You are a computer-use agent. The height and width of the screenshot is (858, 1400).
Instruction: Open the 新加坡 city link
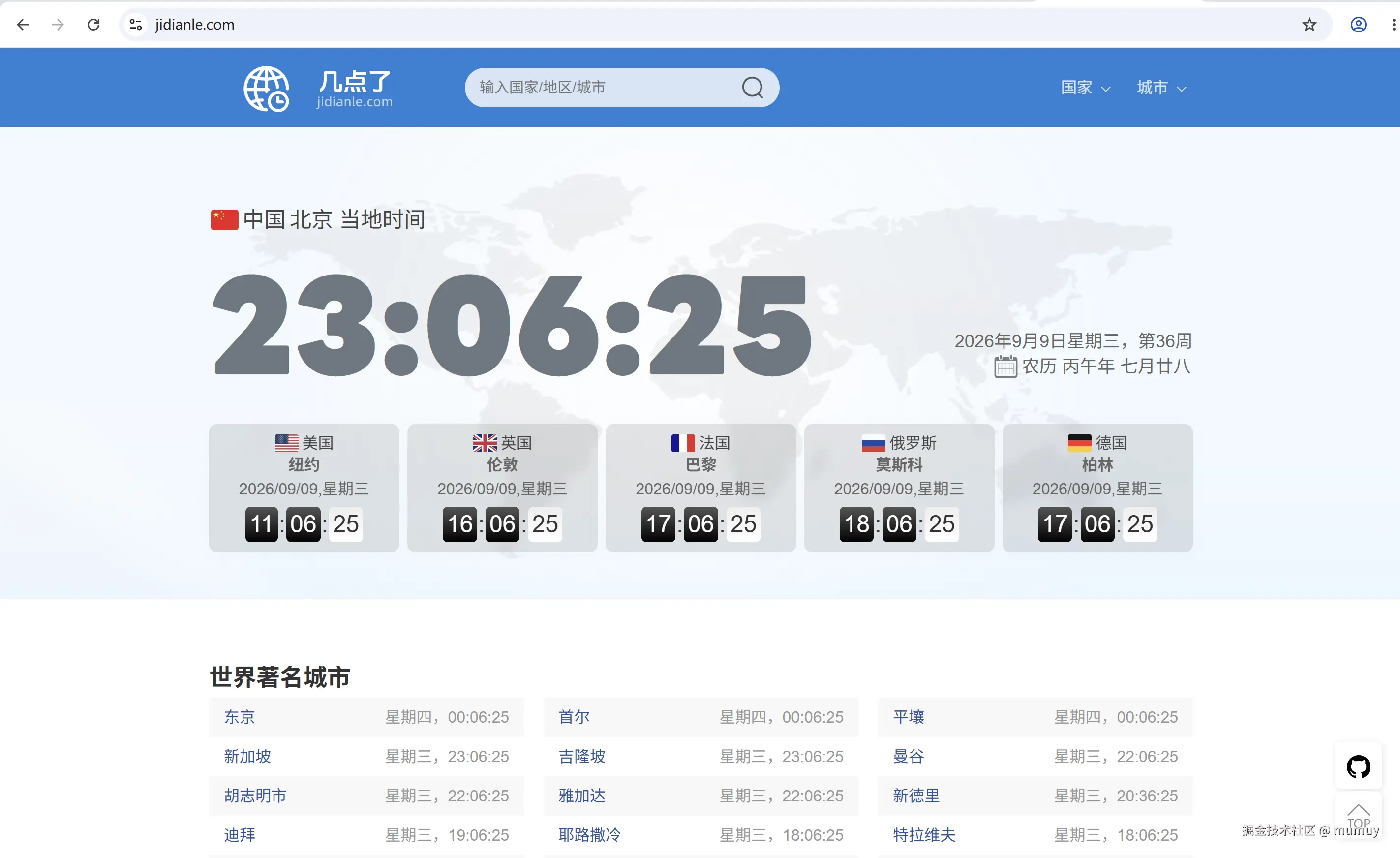pyautogui.click(x=247, y=756)
